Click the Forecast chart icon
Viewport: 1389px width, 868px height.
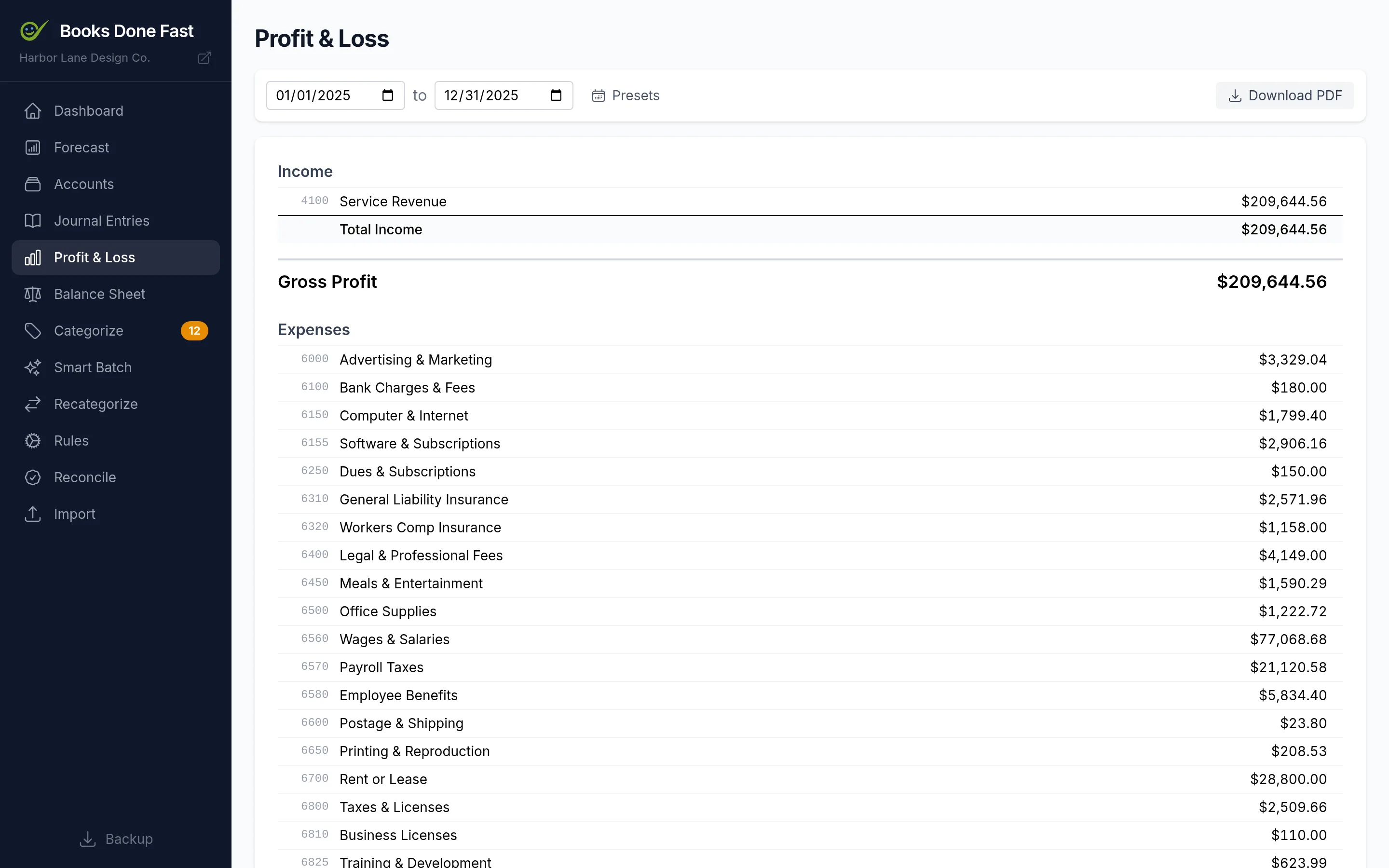33,148
